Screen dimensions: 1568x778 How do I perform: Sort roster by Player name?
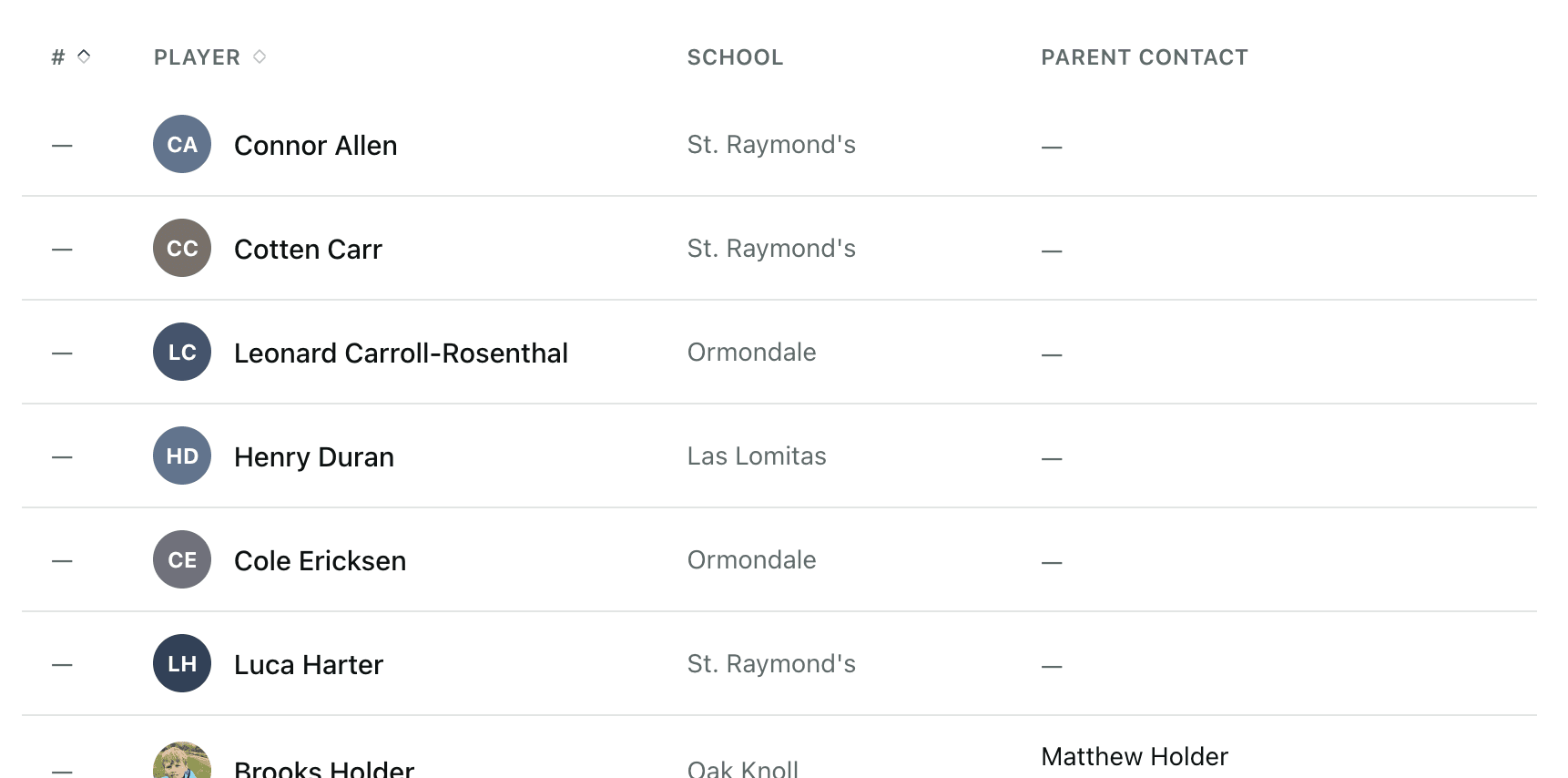point(209,57)
